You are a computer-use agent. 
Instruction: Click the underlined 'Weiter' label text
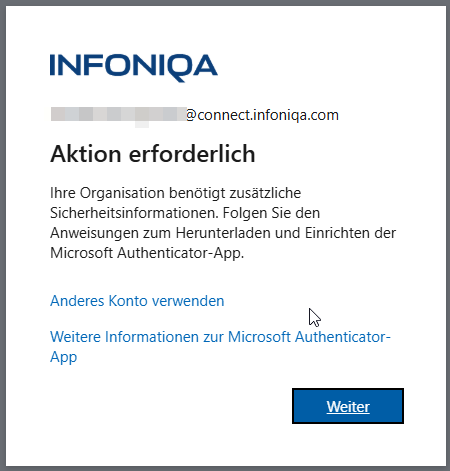point(348,407)
